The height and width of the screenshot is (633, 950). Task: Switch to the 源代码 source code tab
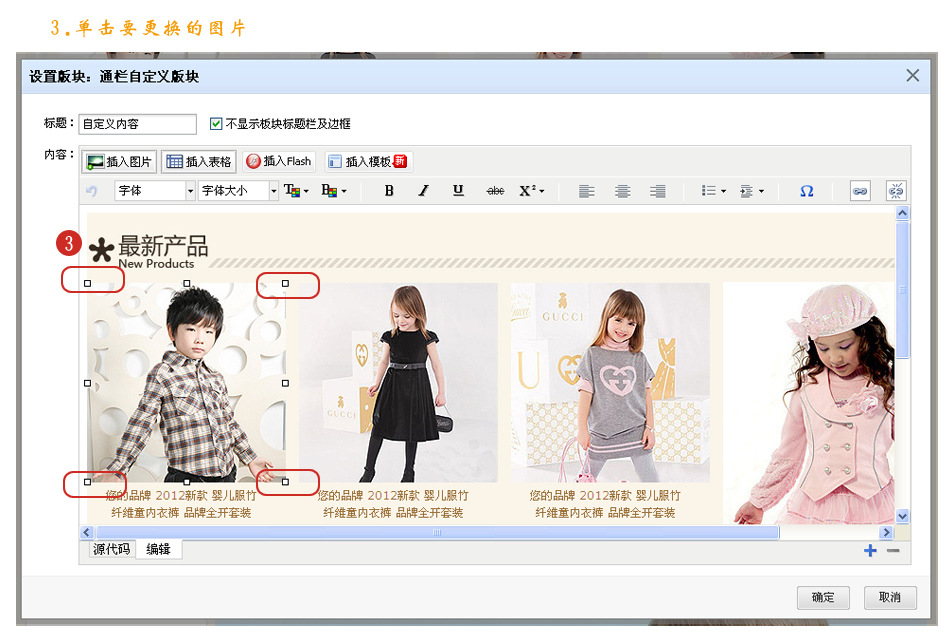tap(111, 549)
